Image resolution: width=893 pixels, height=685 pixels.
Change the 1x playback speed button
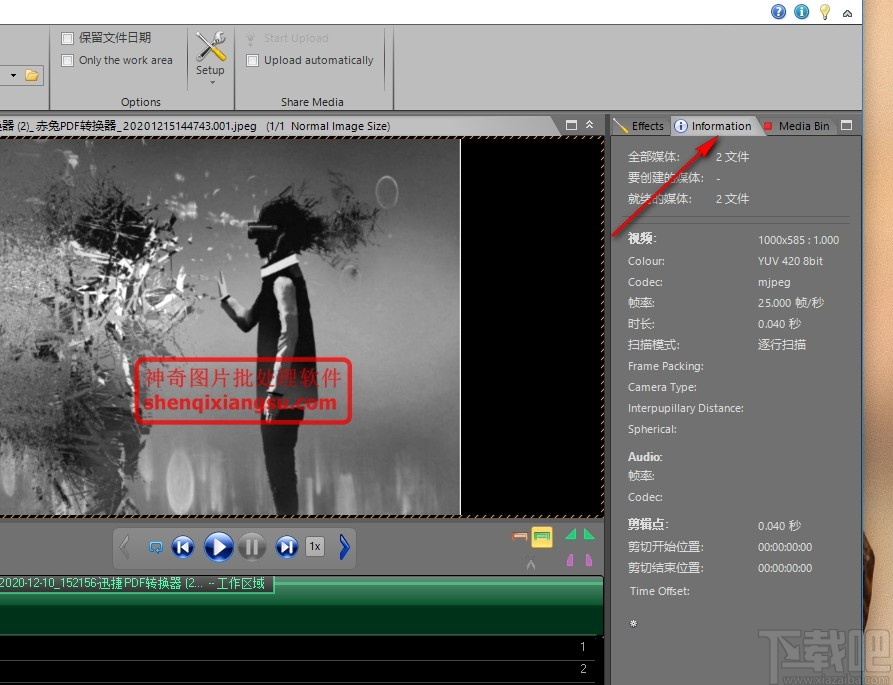(315, 547)
